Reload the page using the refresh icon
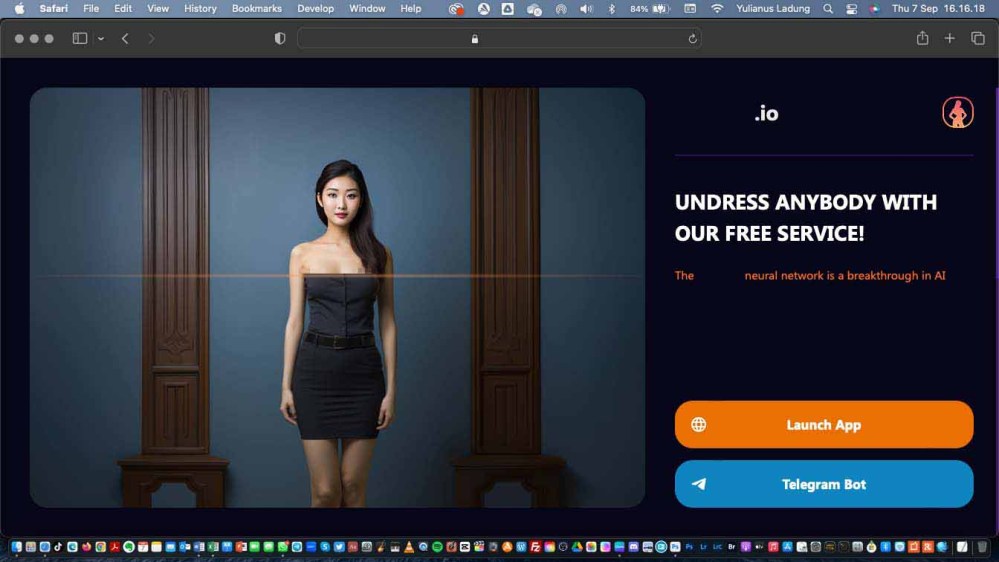This screenshot has height=562, width=999. click(692, 39)
